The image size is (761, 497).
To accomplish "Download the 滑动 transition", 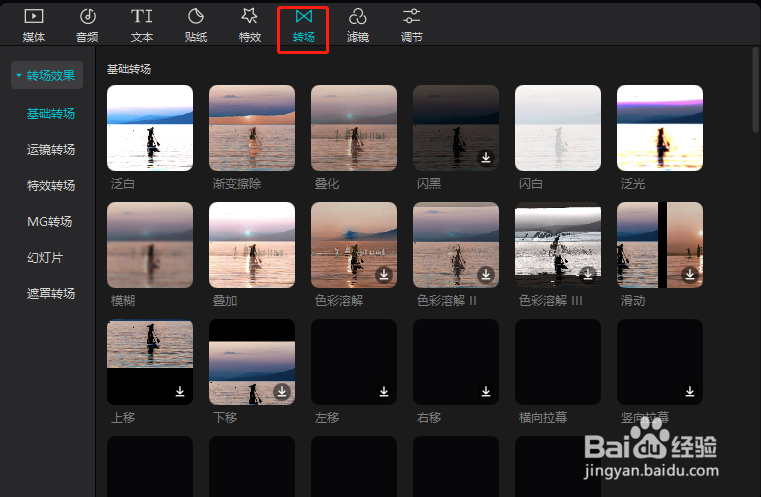I will coord(690,274).
